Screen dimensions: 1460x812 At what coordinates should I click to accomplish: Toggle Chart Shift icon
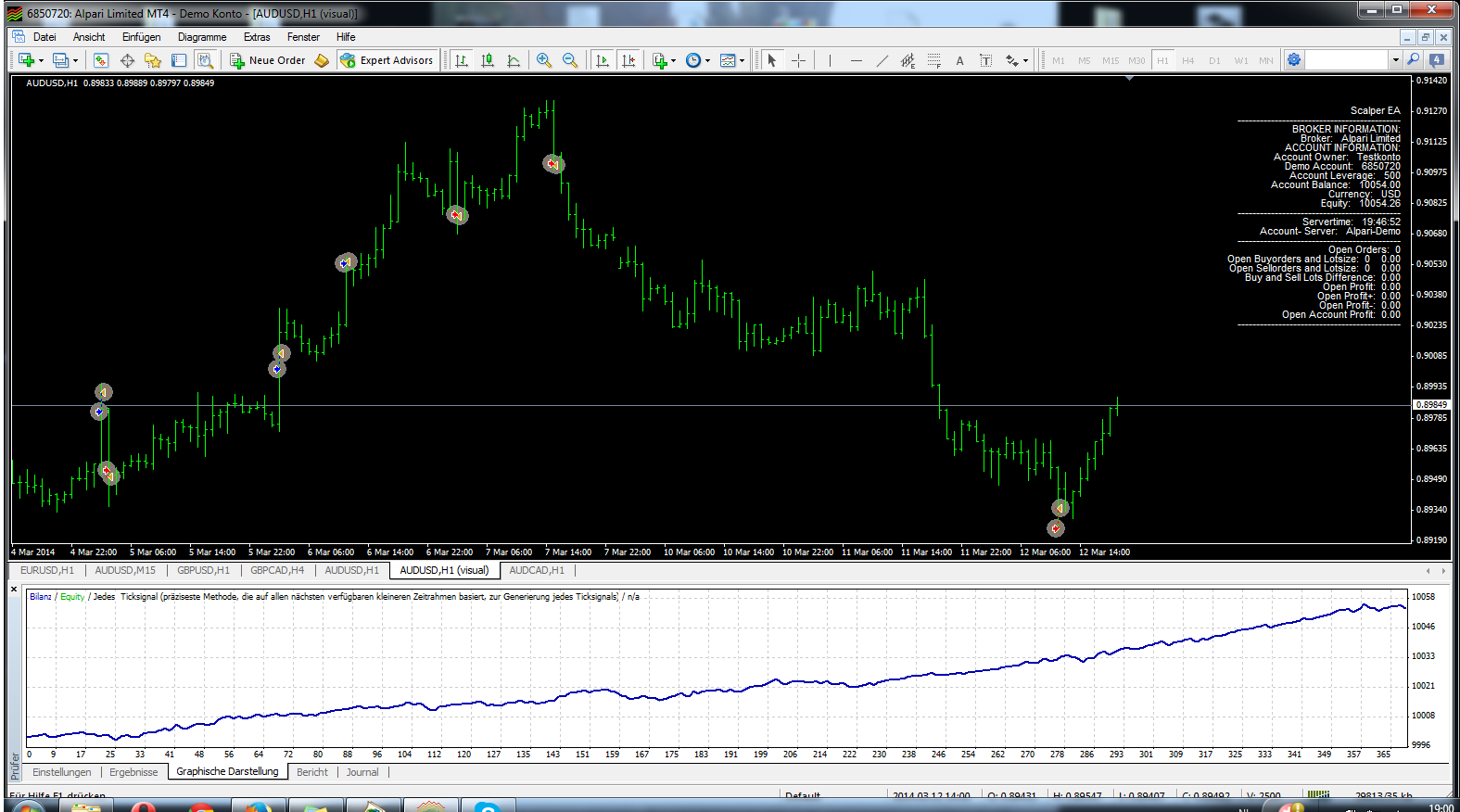[x=628, y=60]
